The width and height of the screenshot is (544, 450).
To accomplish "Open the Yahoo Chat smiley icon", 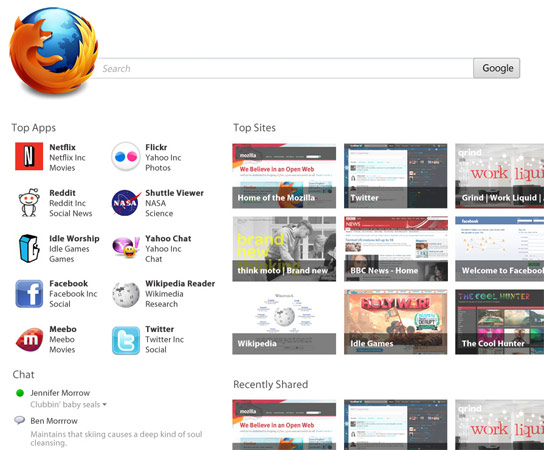I will point(126,247).
